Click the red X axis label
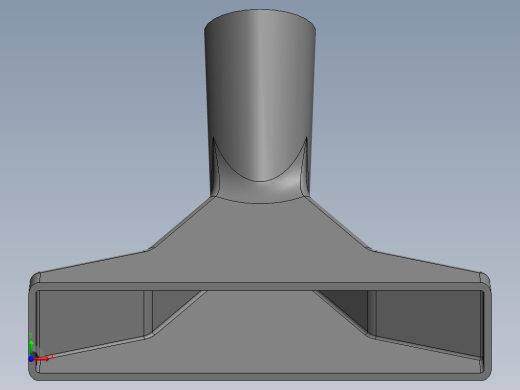Viewport: 520px width, 390px height. 52,357
